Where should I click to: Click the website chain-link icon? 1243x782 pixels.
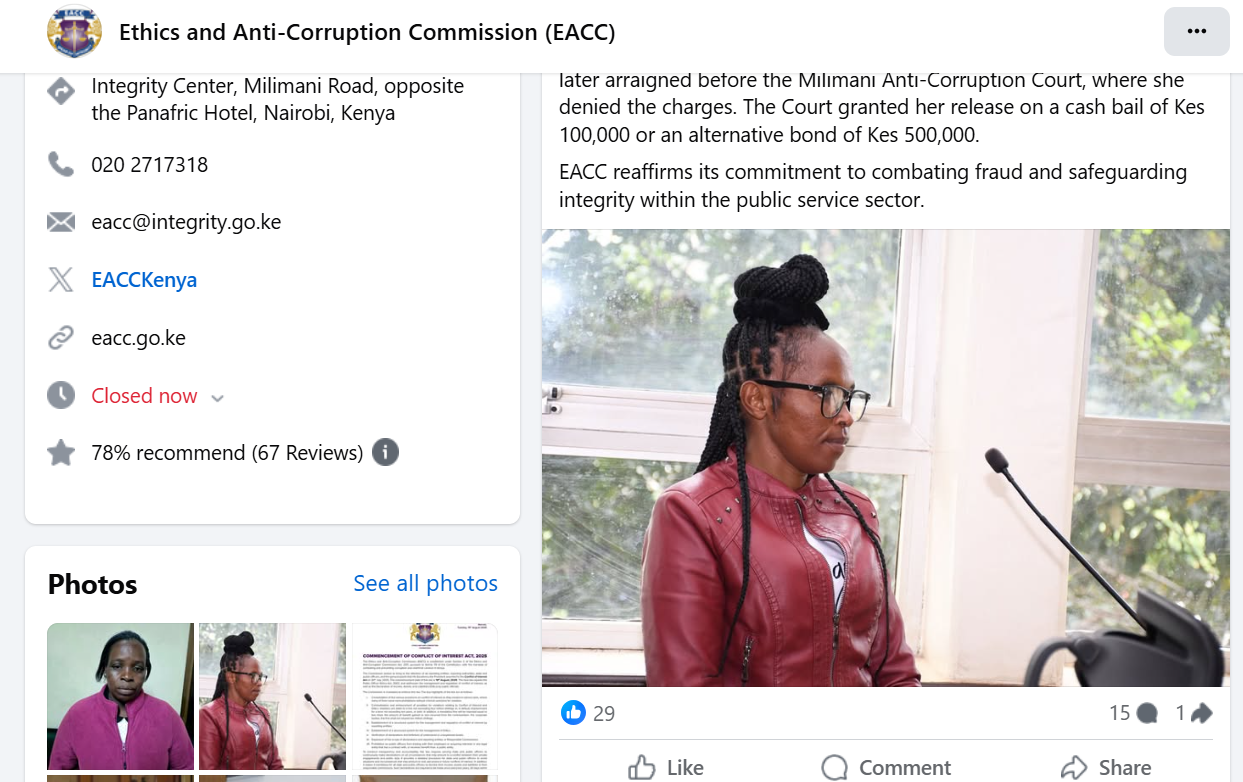pyautogui.click(x=61, y=338)
